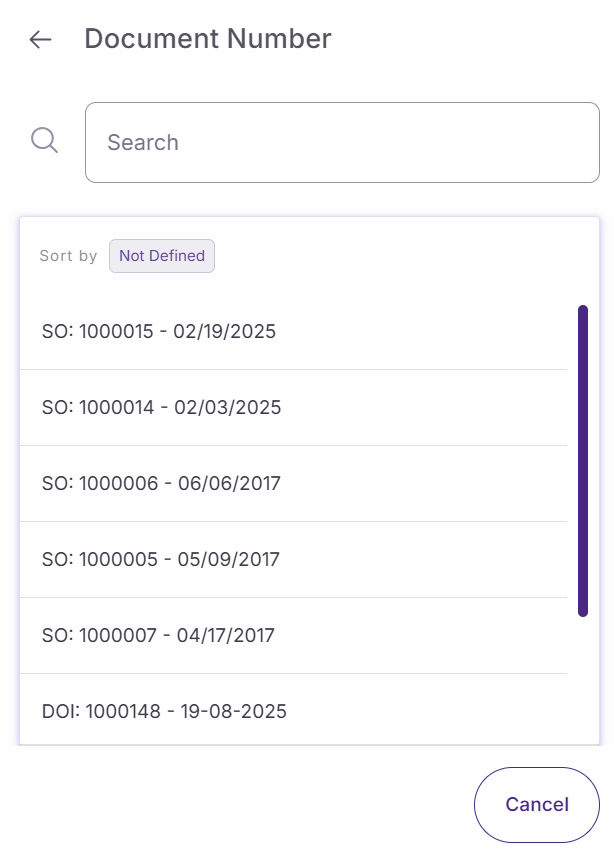This screenshot has height=856, width=614.
Task: Choose the document dated 06/06/2017
Action: coord(230,483)
